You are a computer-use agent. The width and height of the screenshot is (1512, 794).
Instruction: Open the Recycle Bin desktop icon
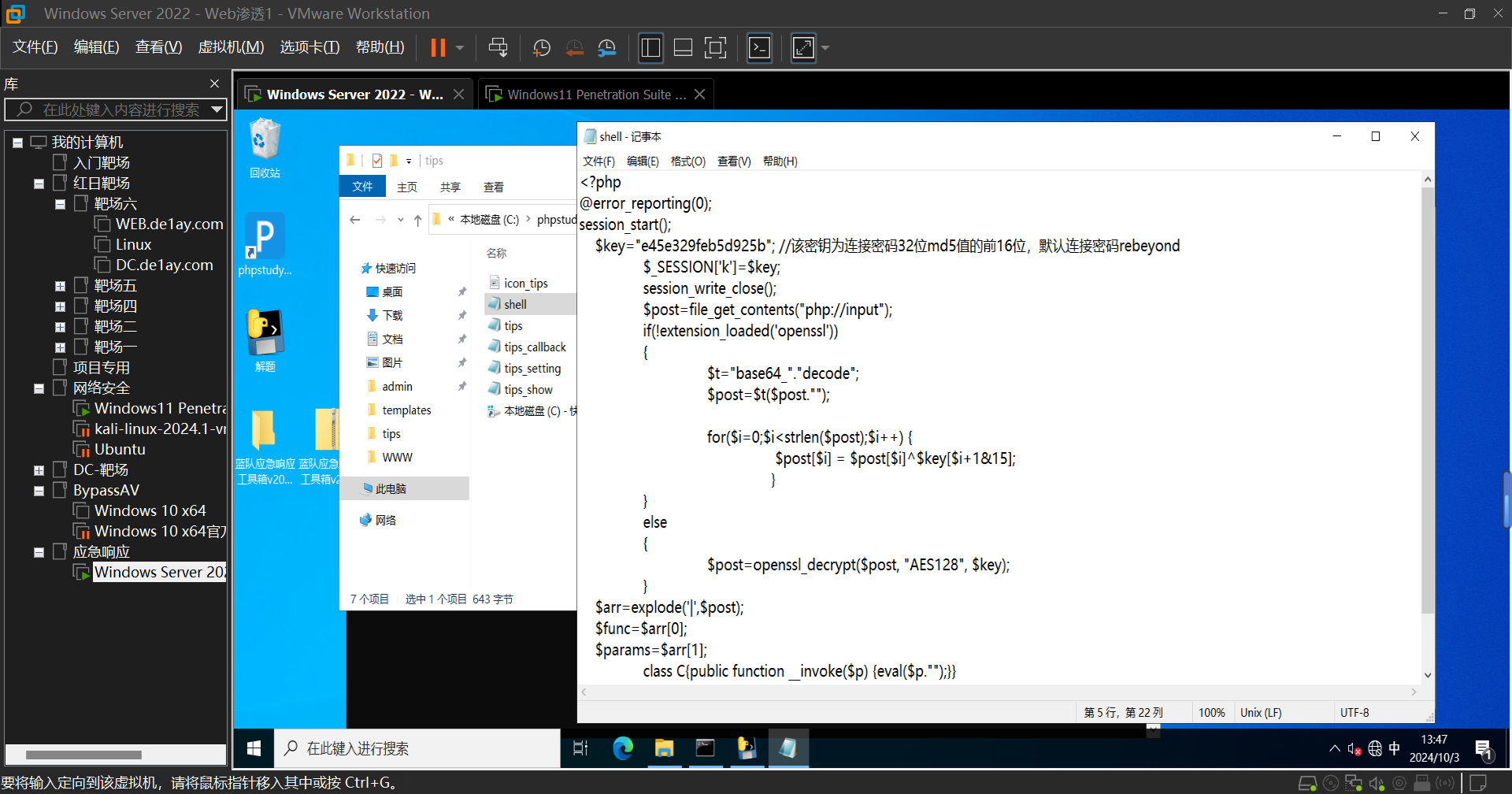265,148
